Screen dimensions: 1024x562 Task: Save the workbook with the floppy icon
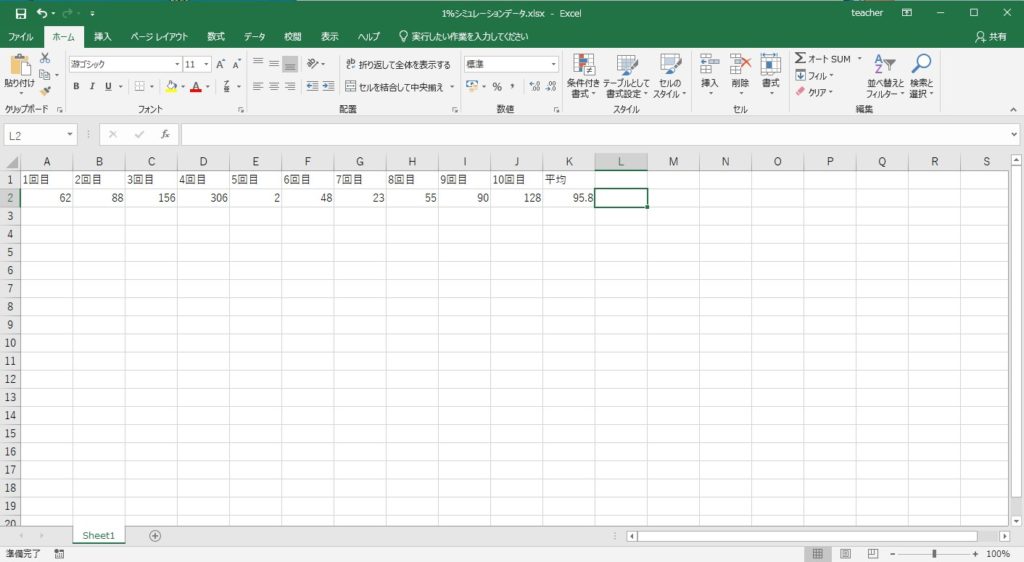[x=21, y=13]
